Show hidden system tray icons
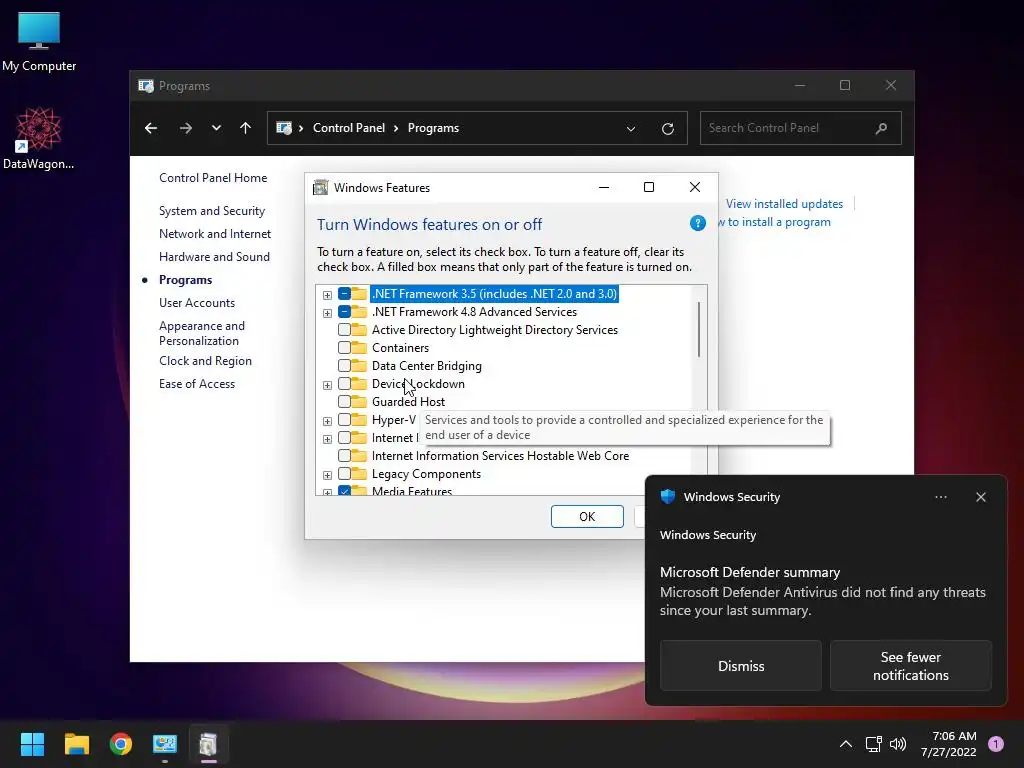1024x768 pixels. click(x=846, y=744)
